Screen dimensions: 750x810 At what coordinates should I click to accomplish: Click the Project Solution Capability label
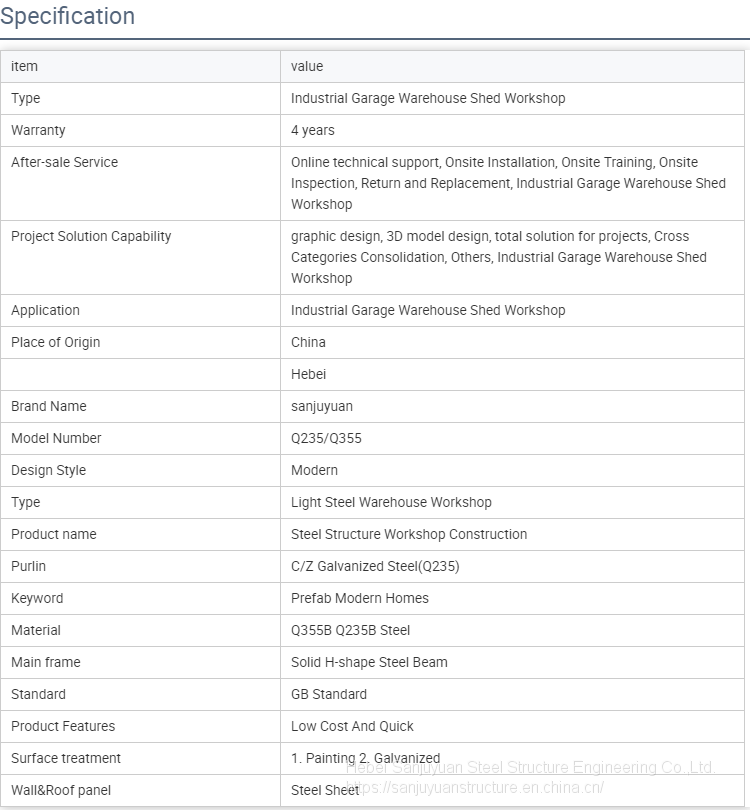(91, 236)
